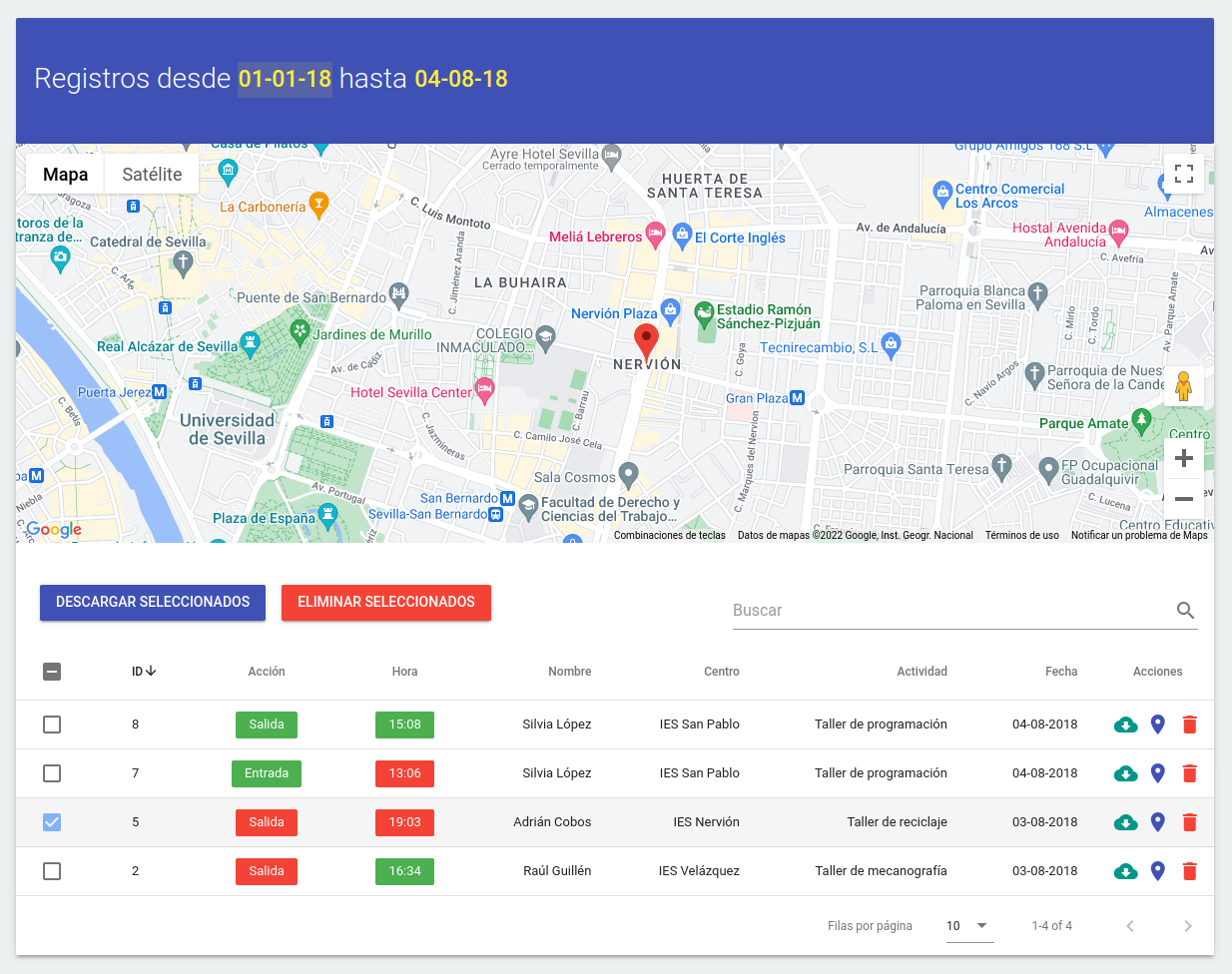The height and width of the screenshot is (974, 1232).
Task: Toggle fullscreen map view
Action: pos(1184,174)
